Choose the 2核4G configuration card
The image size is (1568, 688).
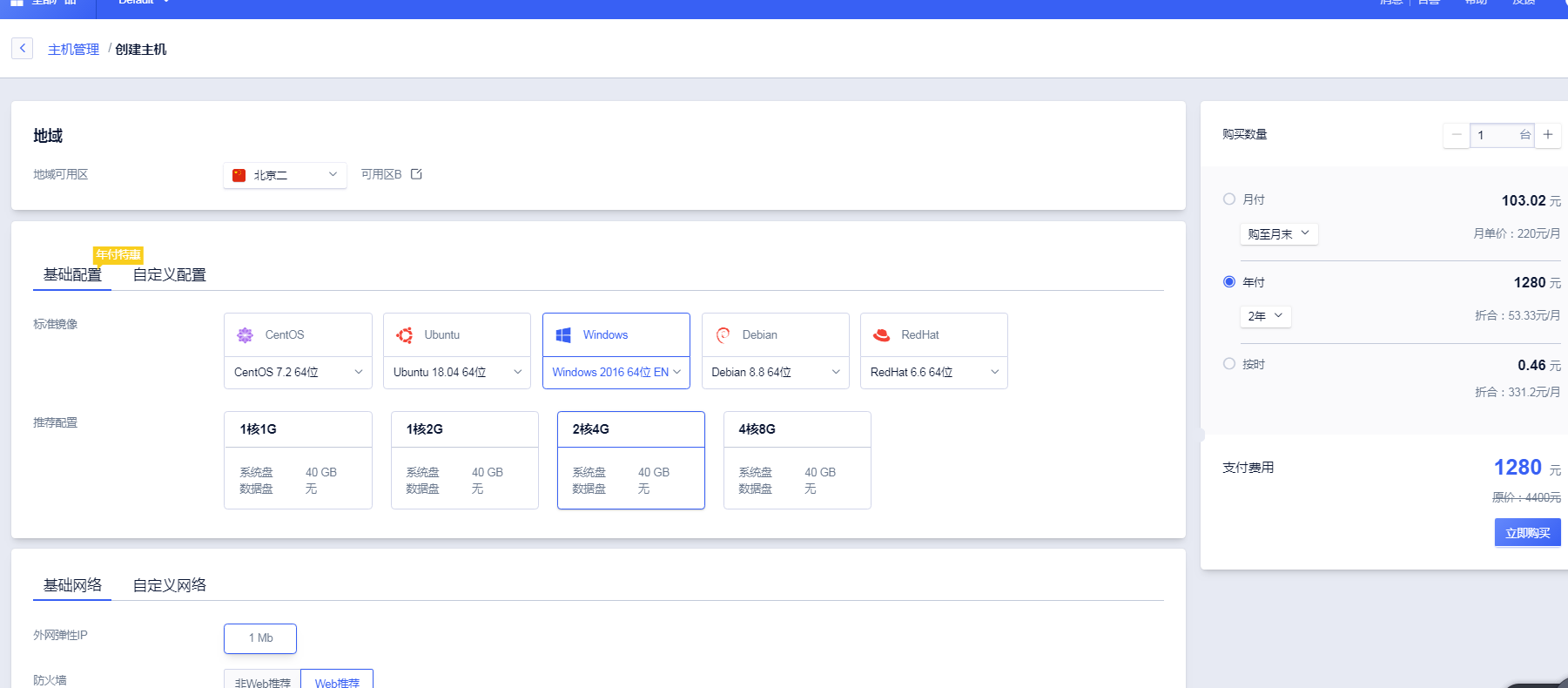click(631, 461)
